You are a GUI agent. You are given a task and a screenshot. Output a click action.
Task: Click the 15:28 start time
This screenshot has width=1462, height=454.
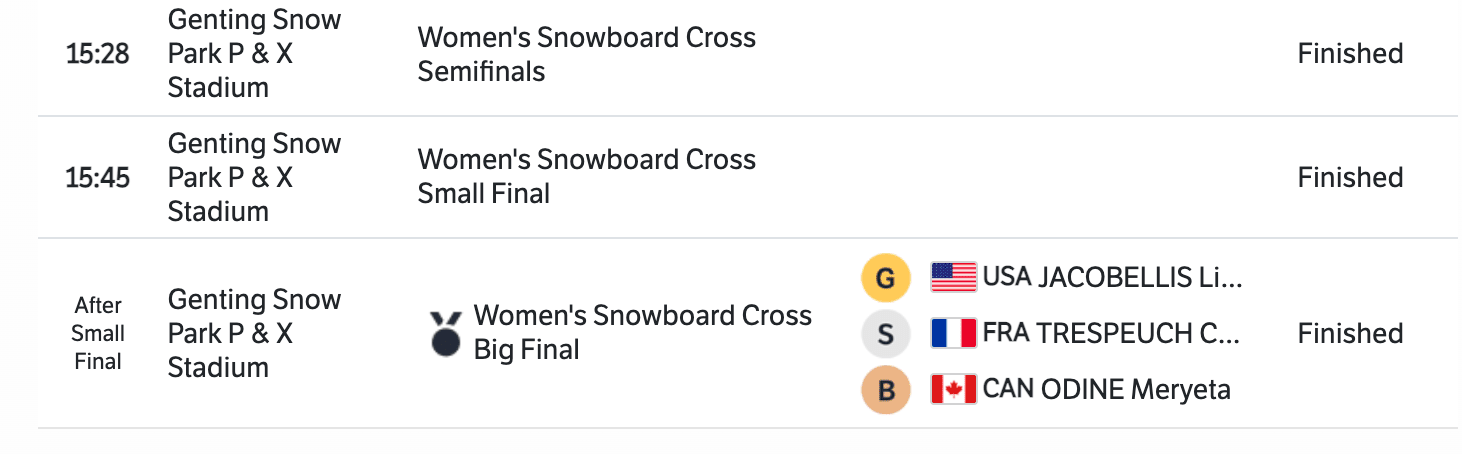click(x=98, y=54)
